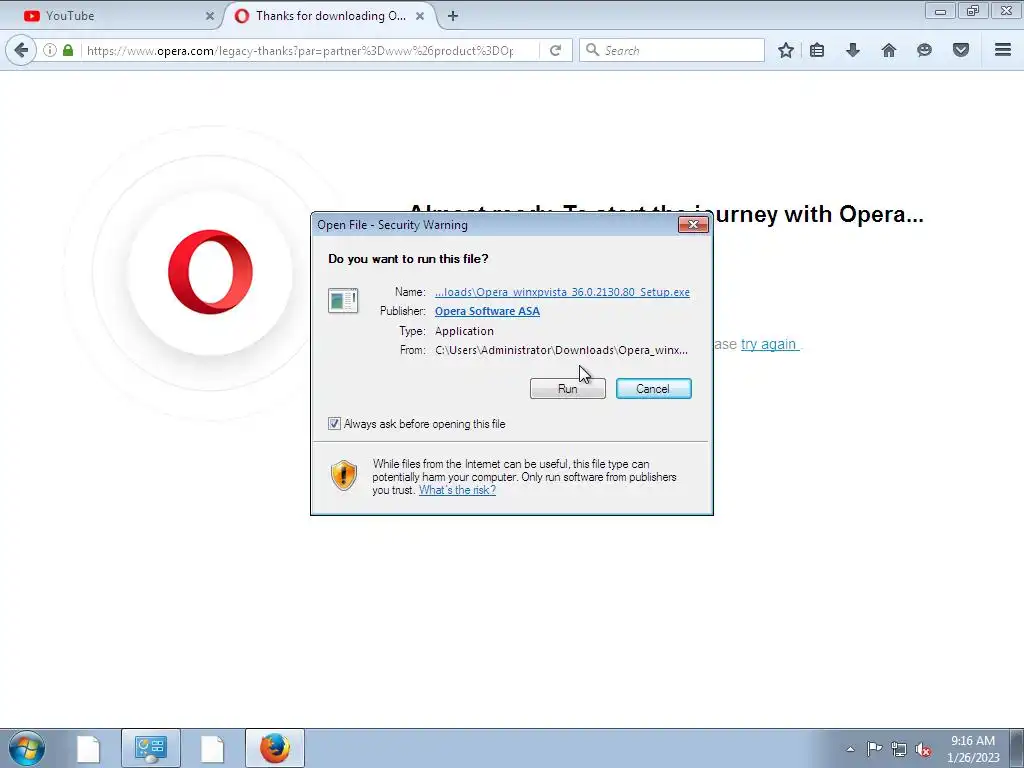Close the Security Warning dialog with X

point(693,225)
